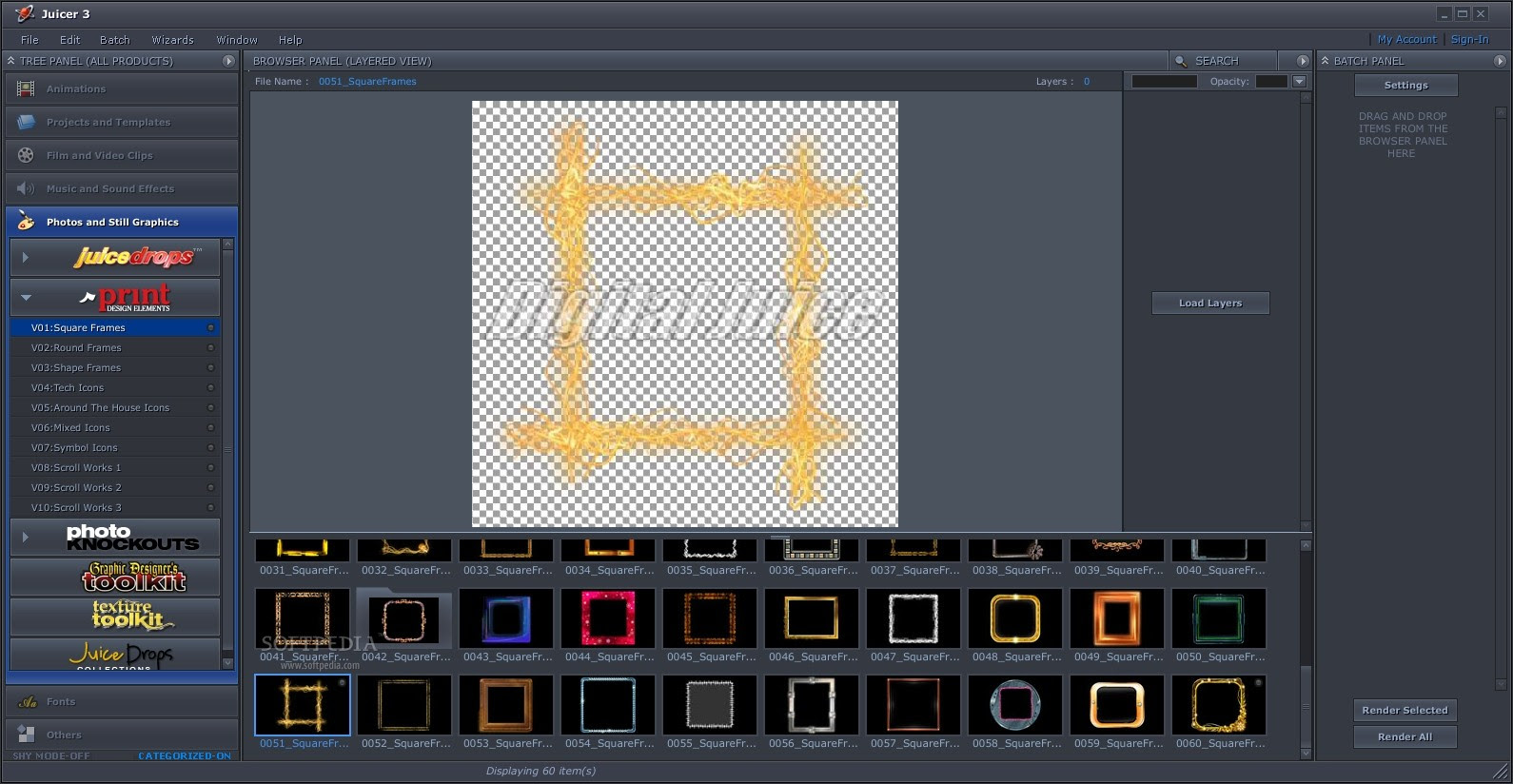Viewport: 1513px width, 784px height.
Task: Click the Settings button in Batch Panel
Action: [x=1405, y=85]
